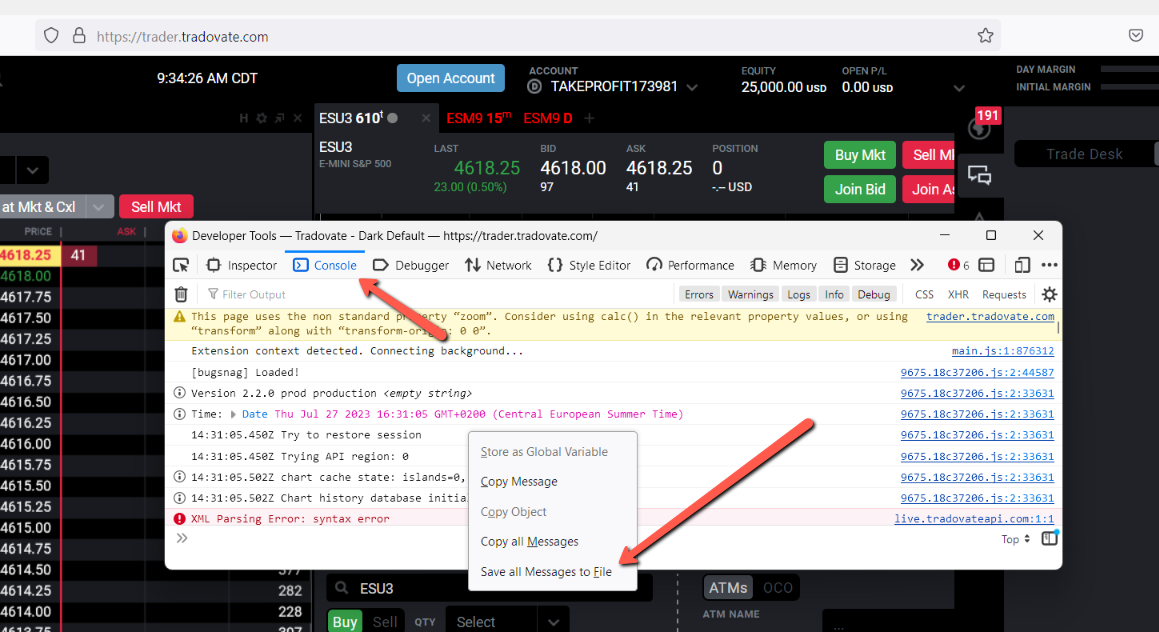Click the search icon beside ESU3 field
Image resolution: width=1159 pixels, height=632 pixels.
pyautogui.click(x=341, y=588)
